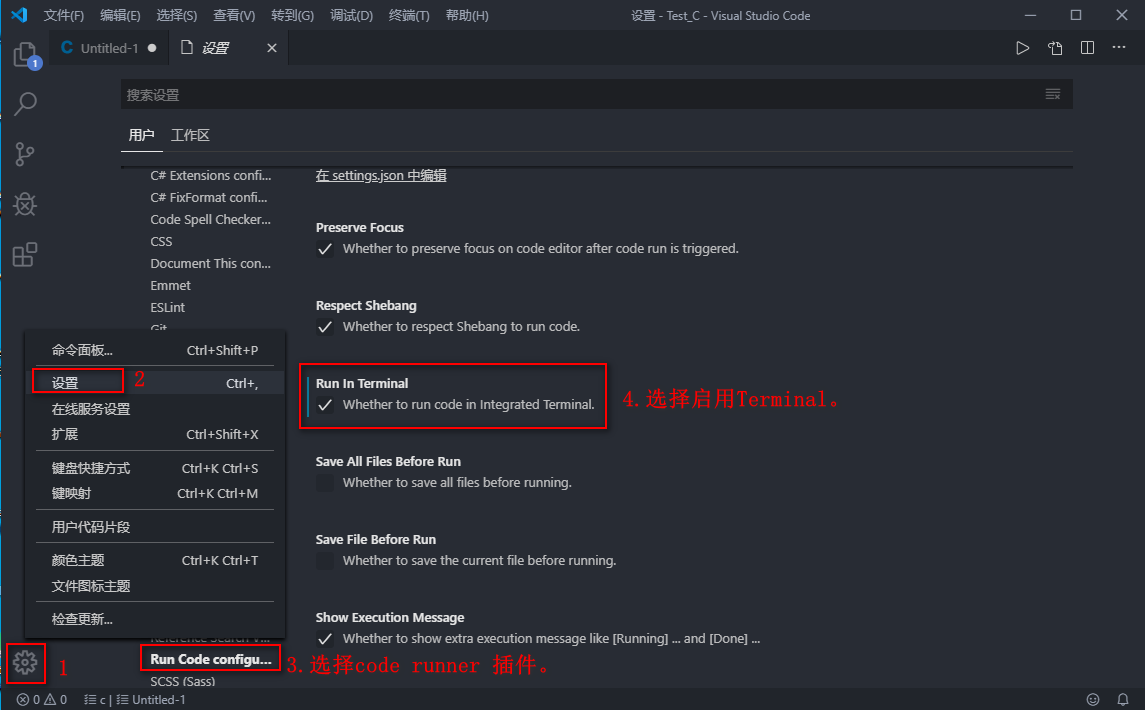Split the editor into two columns
Image resolution: width=1145 pixels, height=710 pixels.
click(1087, 46)
